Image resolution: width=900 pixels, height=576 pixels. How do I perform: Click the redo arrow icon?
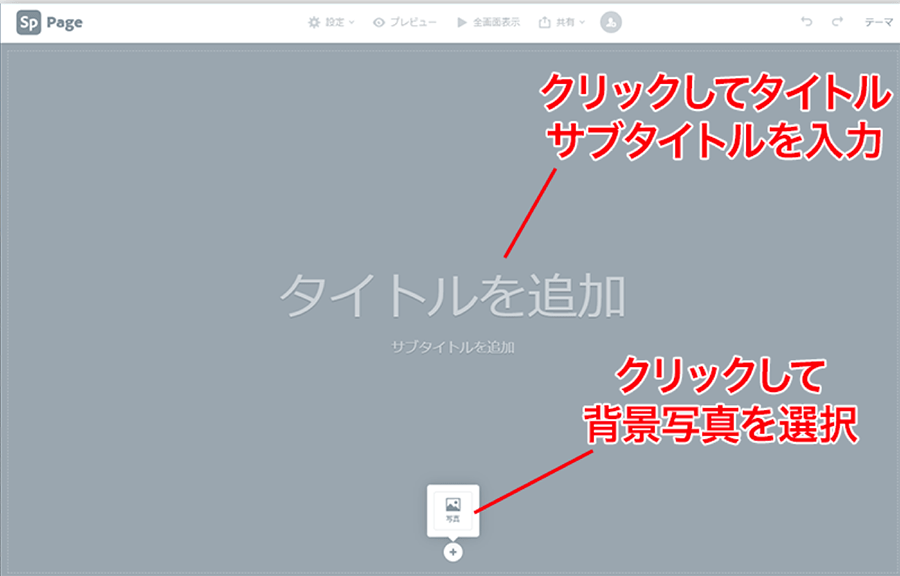837,22
